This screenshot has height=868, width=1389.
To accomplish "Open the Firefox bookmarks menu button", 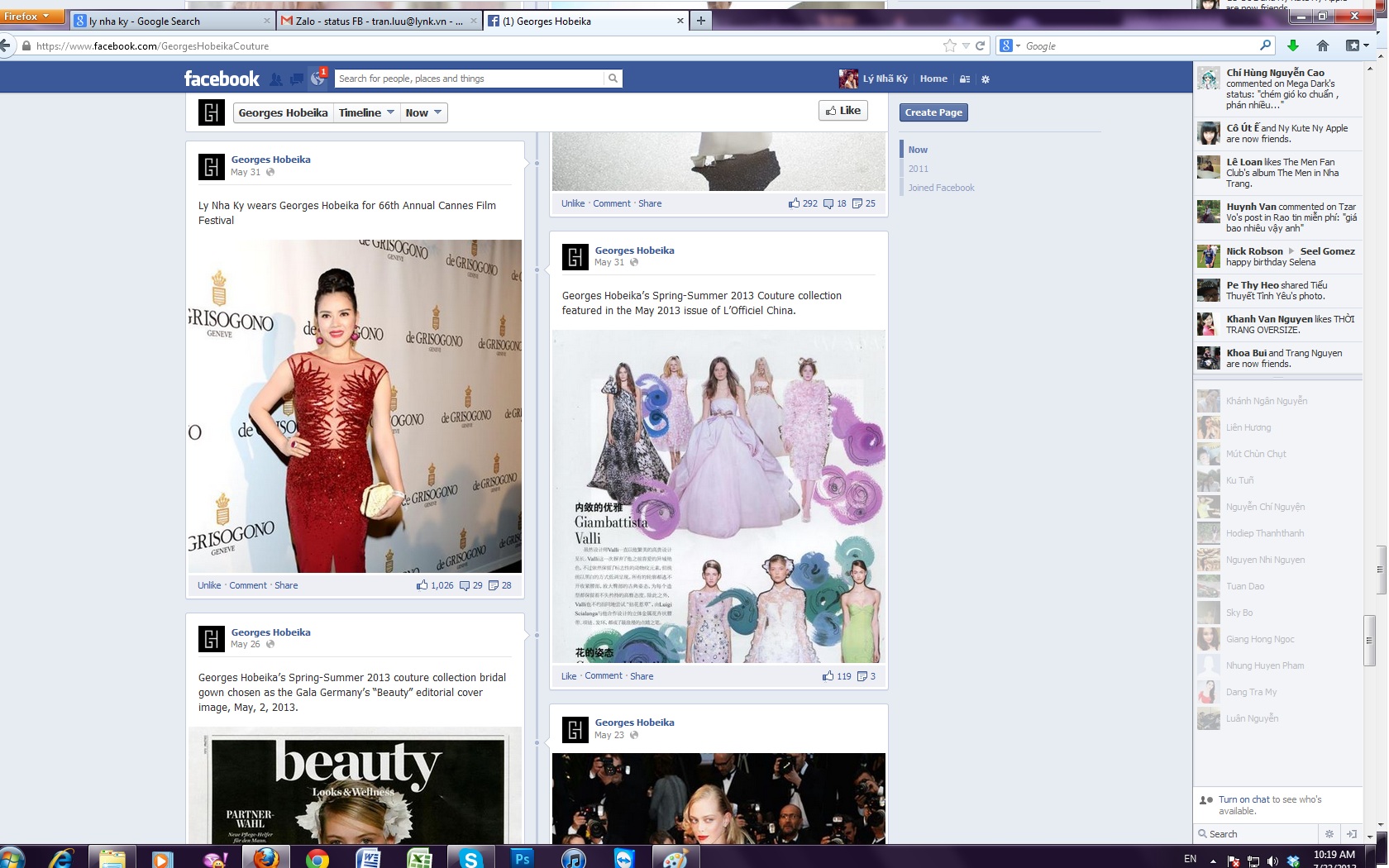I will tap(1357, 45).
